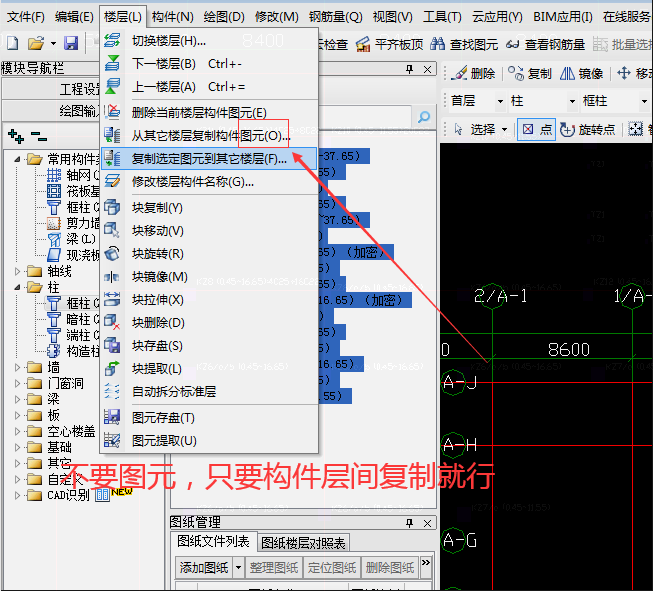The width and height of the screenshot is (653, 591).
Task: Click 块复制(Y) menu item
Action: 209,207
